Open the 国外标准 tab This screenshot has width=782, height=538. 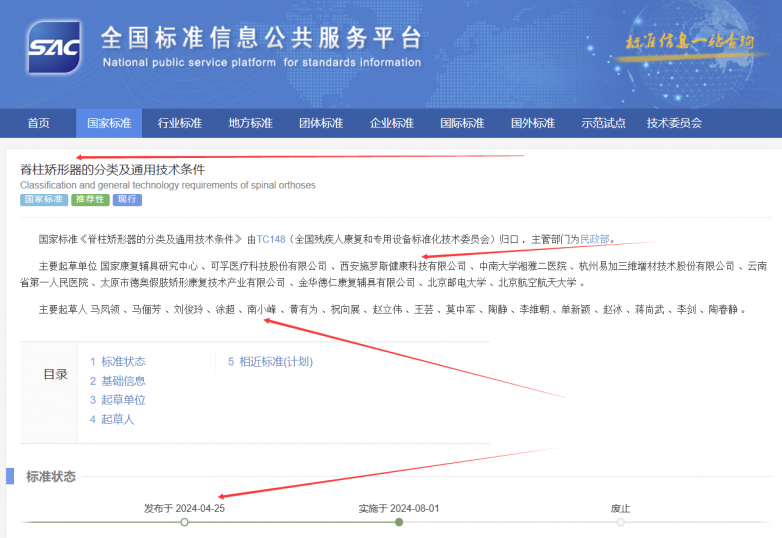click(x=533, y=123)
